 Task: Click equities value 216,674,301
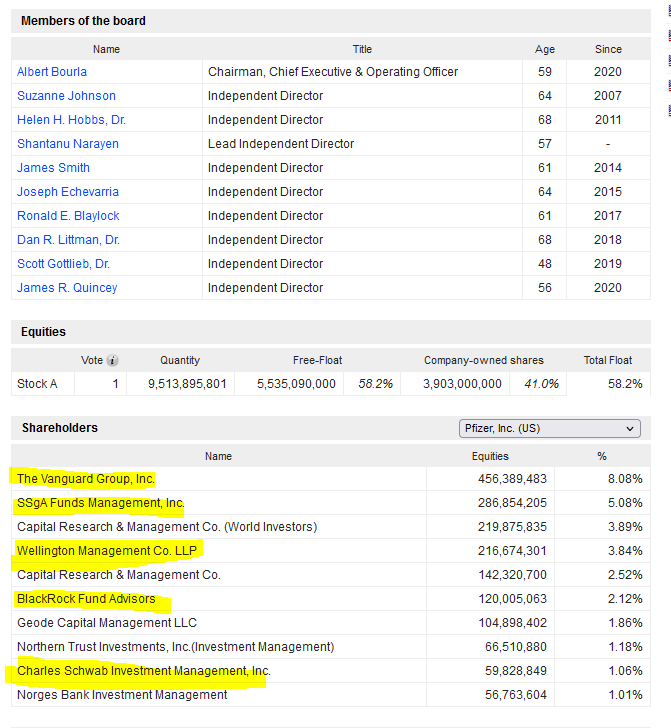click(x=513, y=551)
